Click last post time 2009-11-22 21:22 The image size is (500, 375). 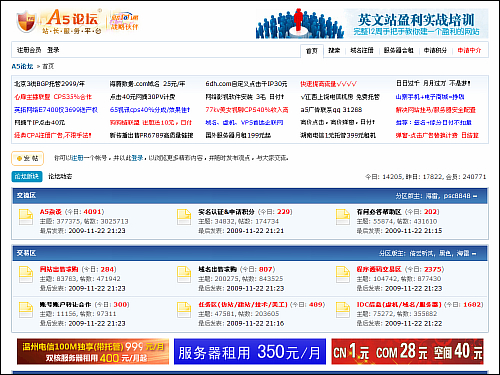tap(413, 323)
